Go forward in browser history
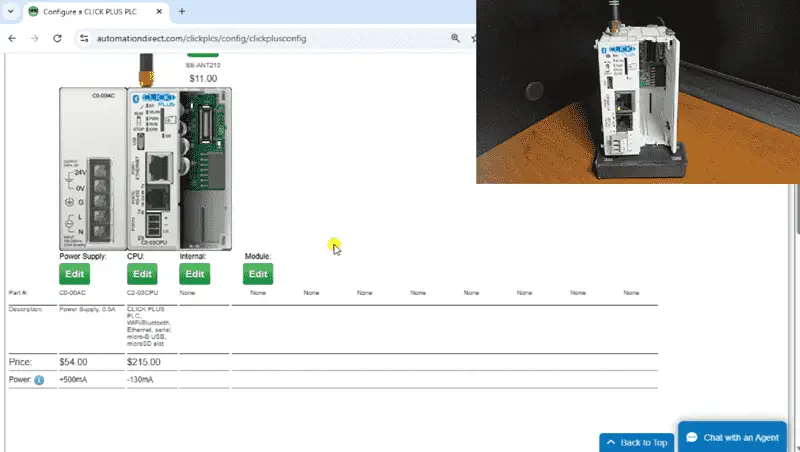 (x=34, y=38)
